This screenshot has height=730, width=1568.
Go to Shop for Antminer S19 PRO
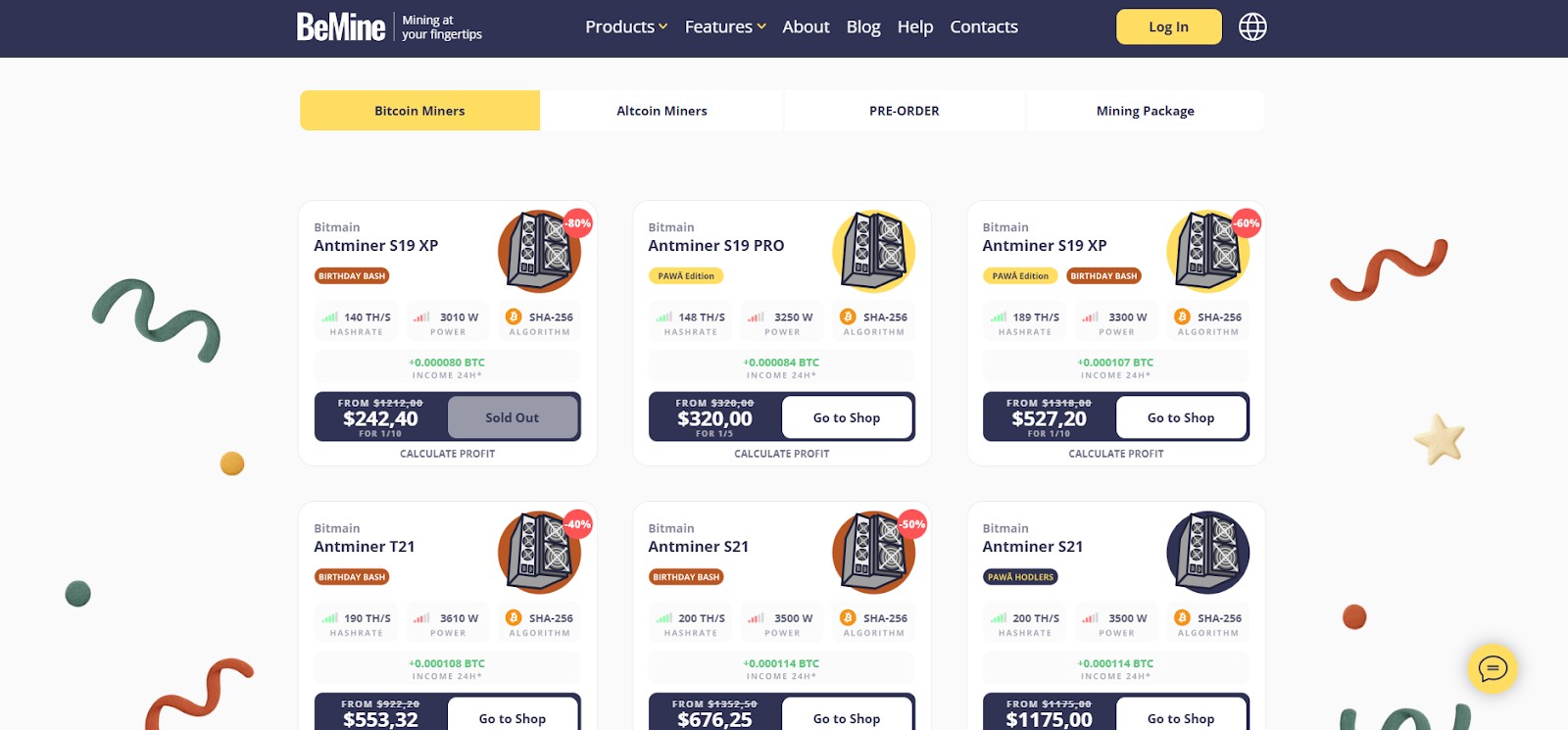(847, 417)
